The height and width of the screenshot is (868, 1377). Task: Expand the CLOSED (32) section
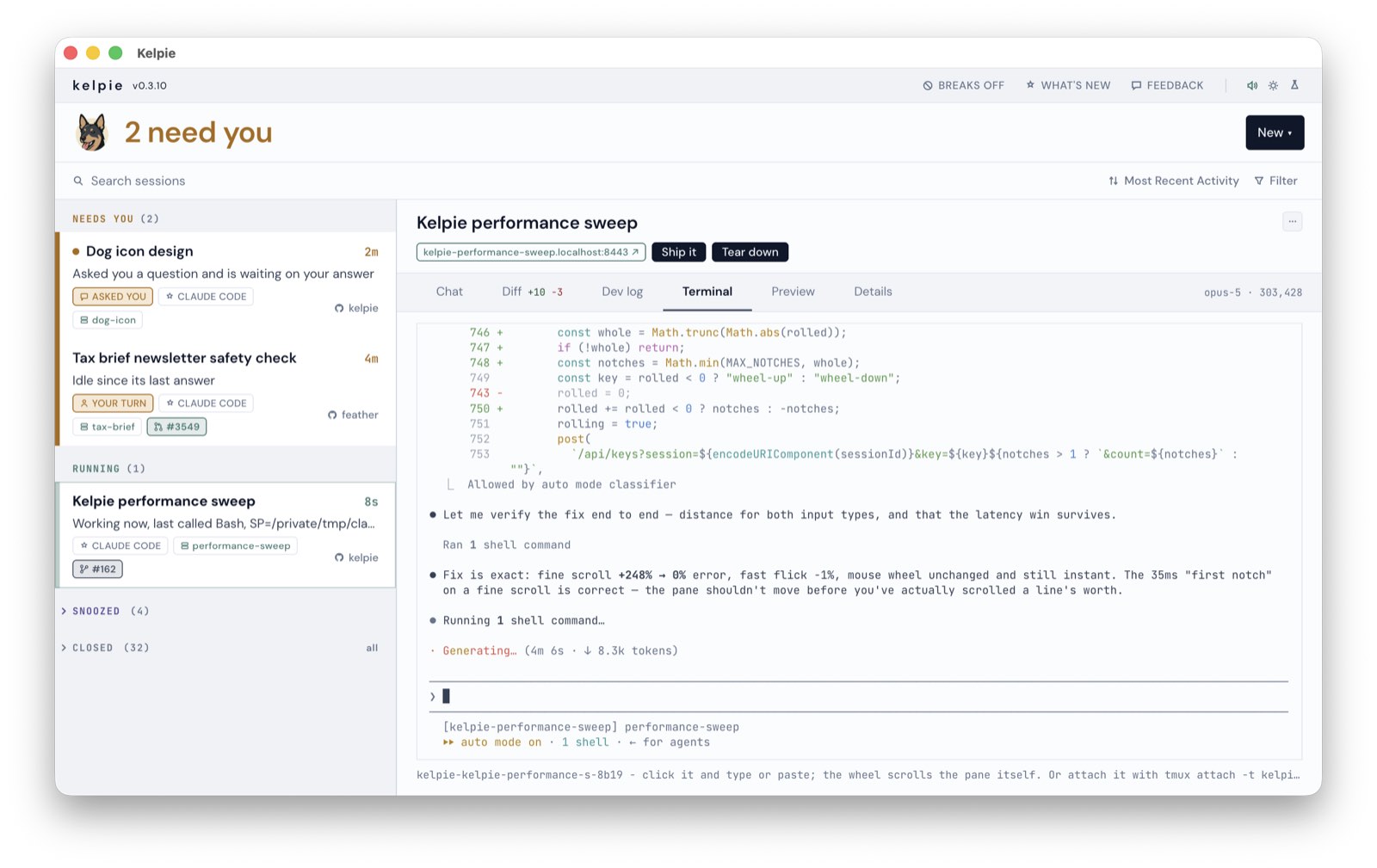point(106,648)
